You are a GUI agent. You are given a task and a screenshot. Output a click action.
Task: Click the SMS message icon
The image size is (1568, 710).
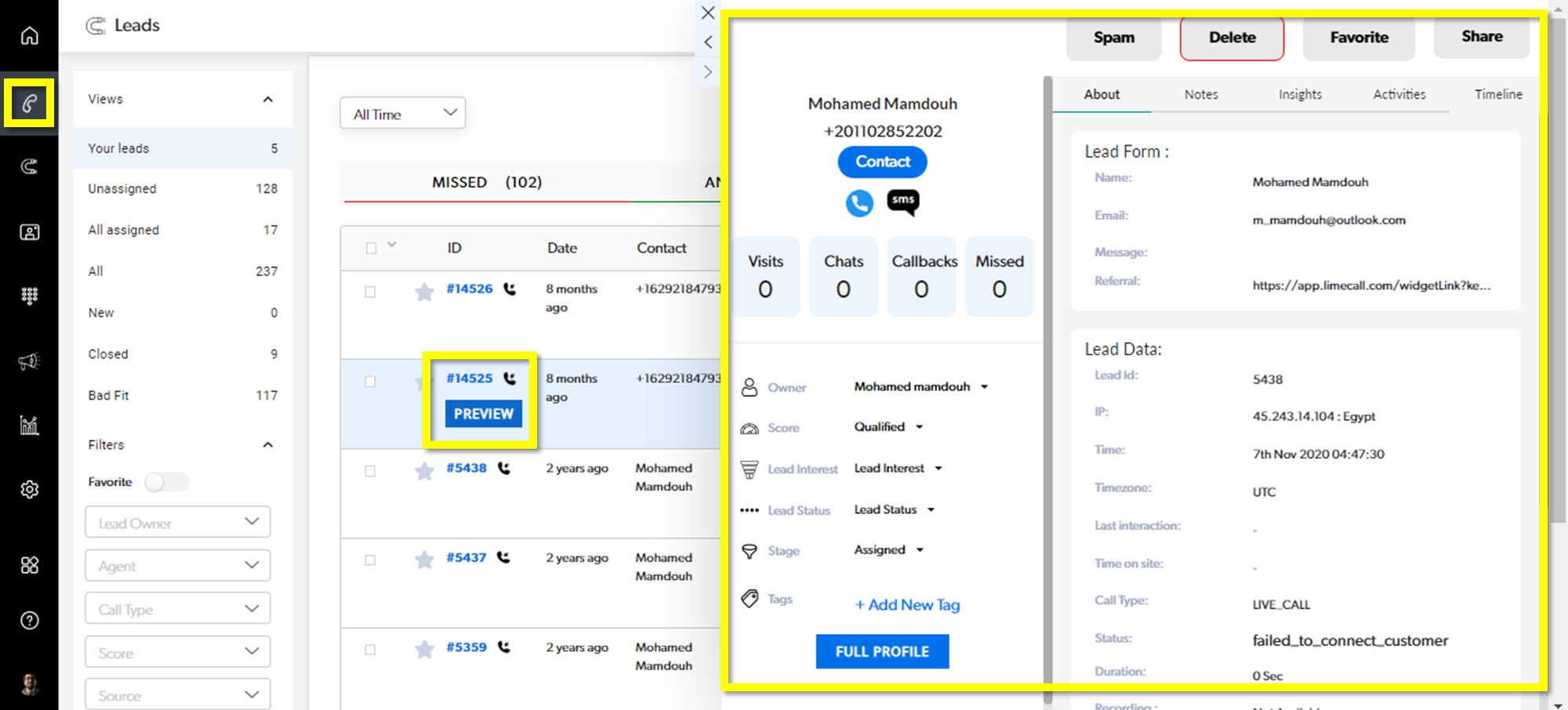coord(902,202)
